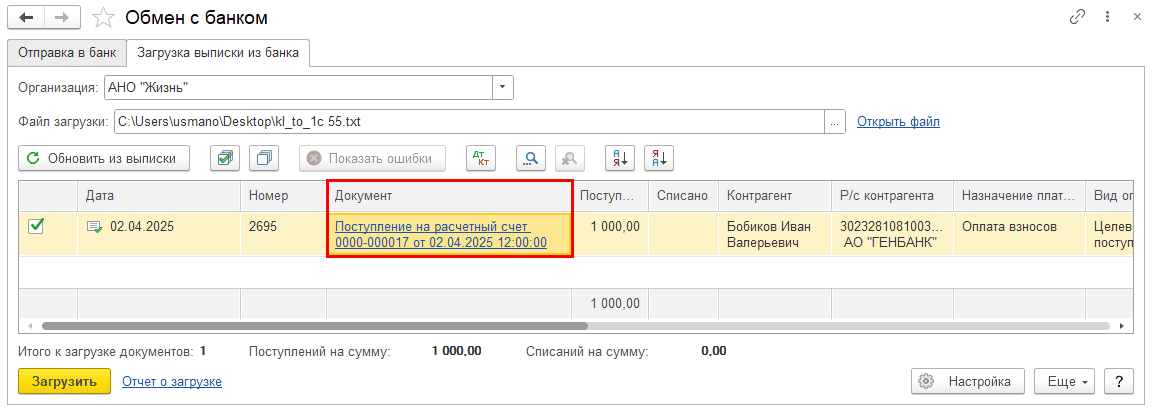This screenshot has height=409, width=1156.
Task: Uncheck all rows with the clear-all icon
Action: coord(265,158)
